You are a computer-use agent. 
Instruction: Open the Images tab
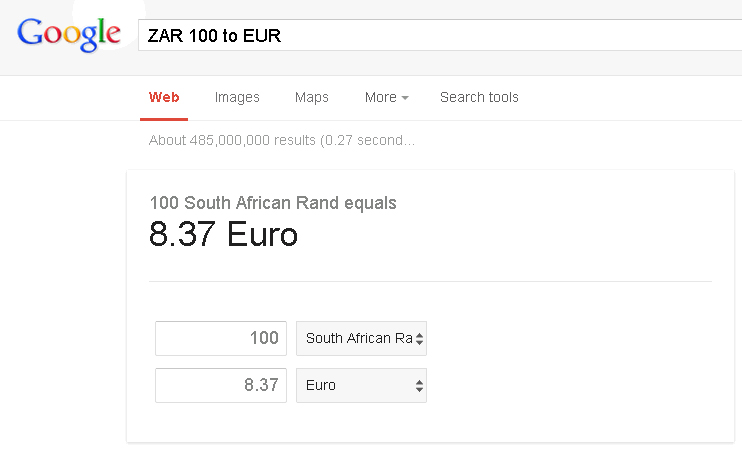(237, 97)
